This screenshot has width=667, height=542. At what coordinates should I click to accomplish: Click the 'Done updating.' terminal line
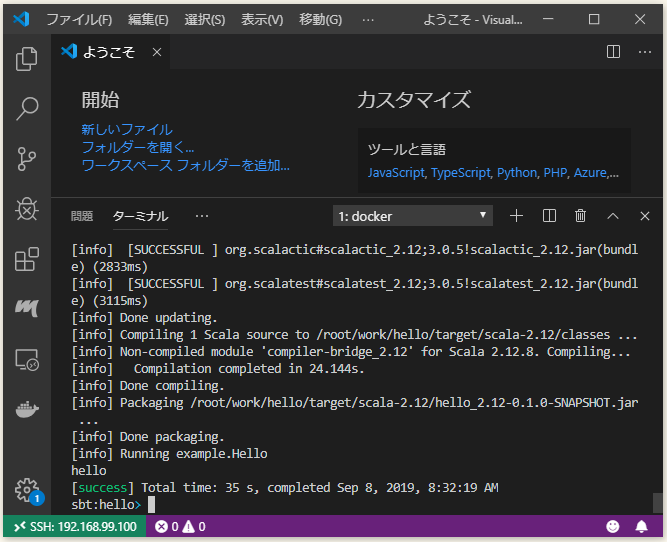pos(144,317)
